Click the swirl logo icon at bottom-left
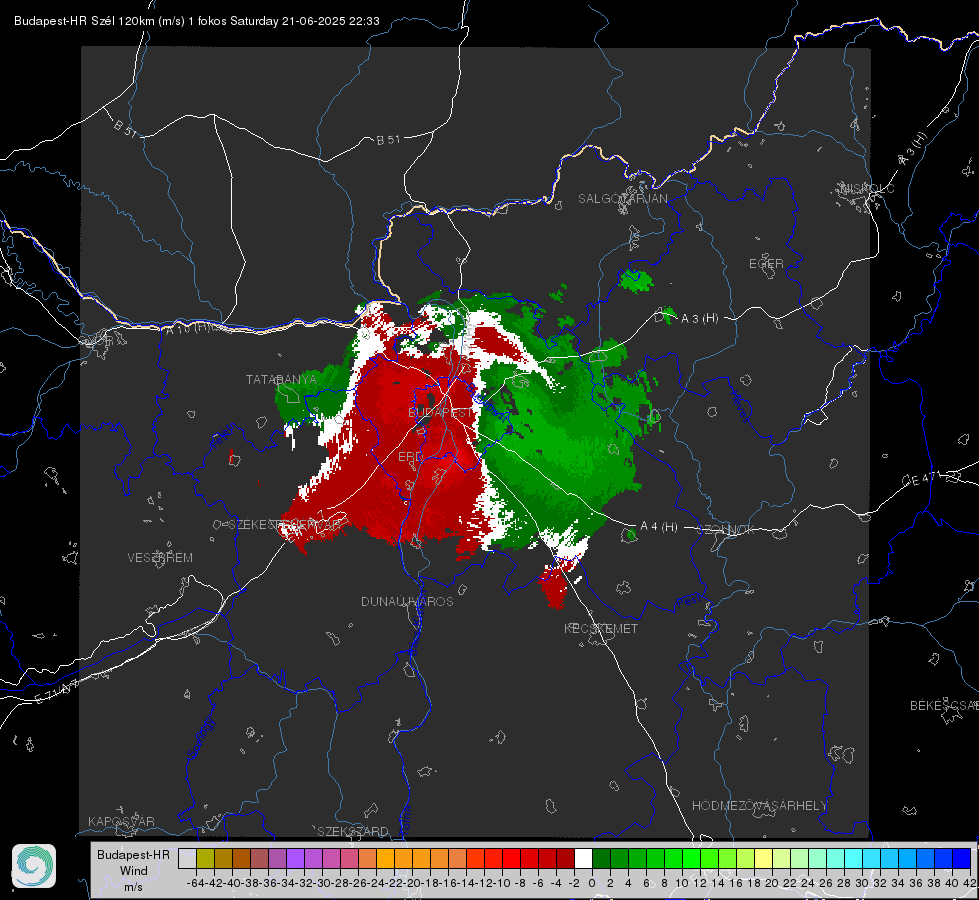979x900 pixels. (x=34, y=866)
